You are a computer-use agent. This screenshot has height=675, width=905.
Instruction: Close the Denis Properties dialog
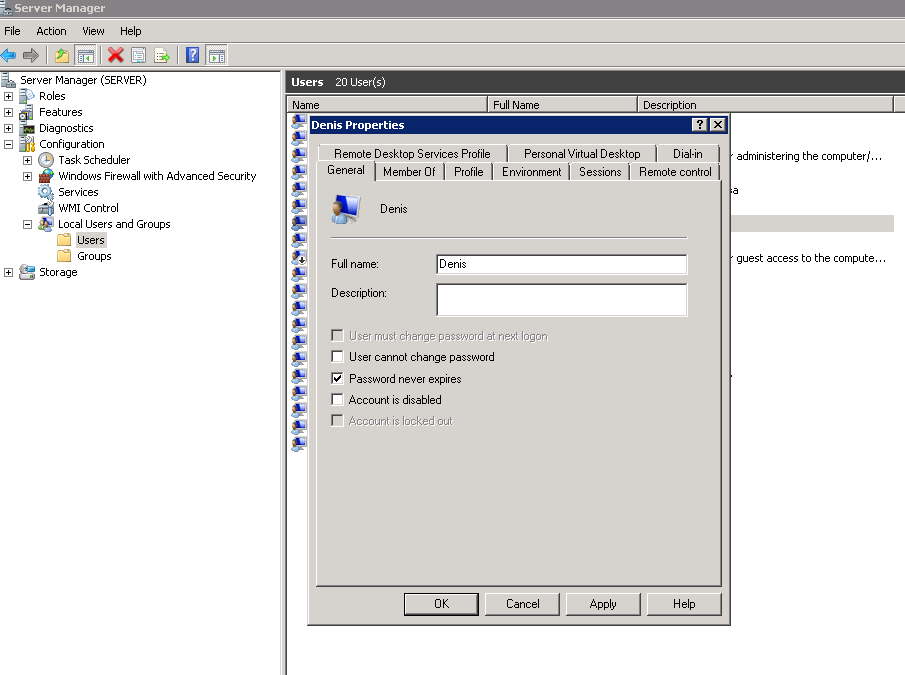pos(717,125)
